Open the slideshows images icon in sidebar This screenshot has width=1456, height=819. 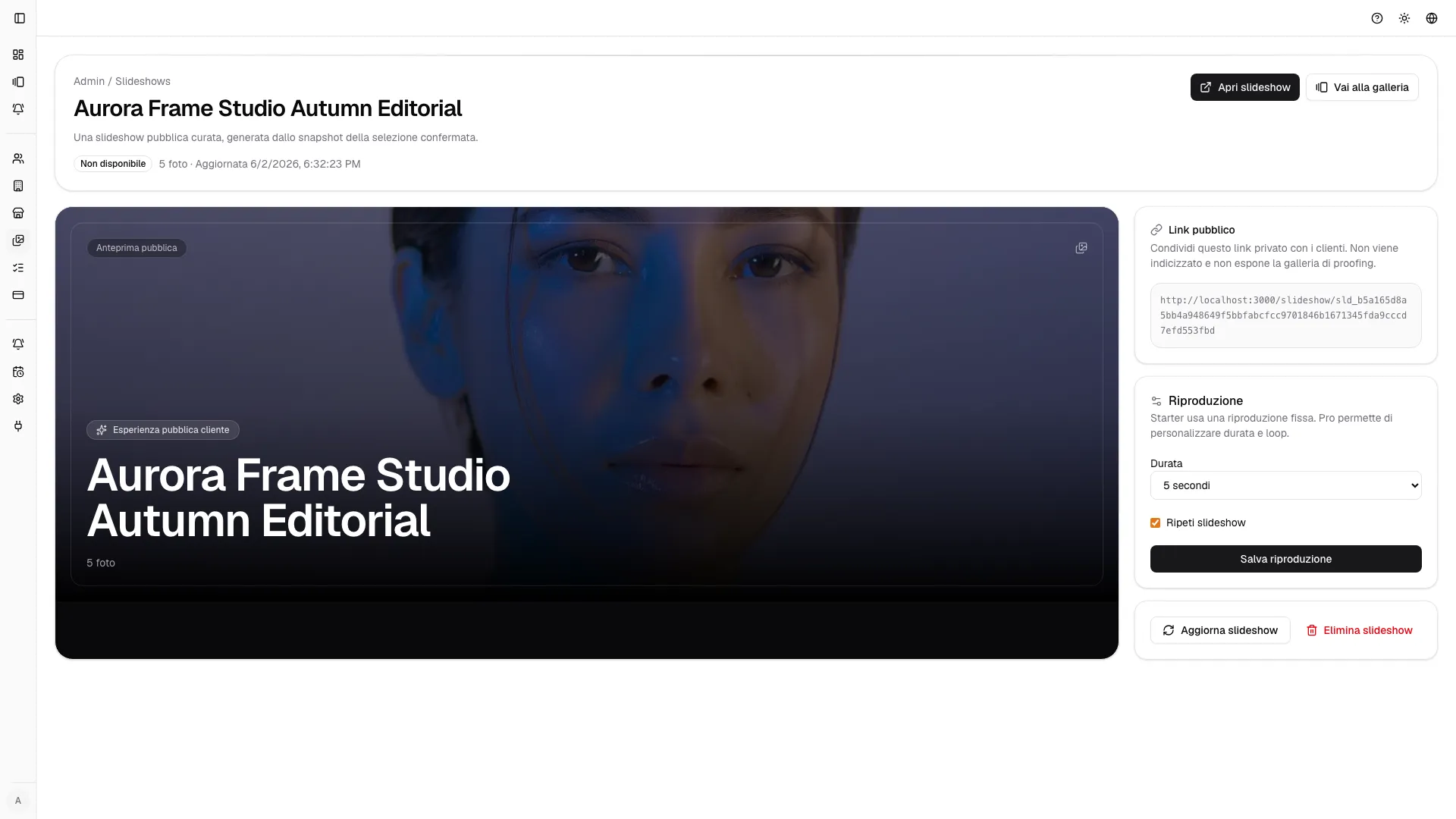18,240
